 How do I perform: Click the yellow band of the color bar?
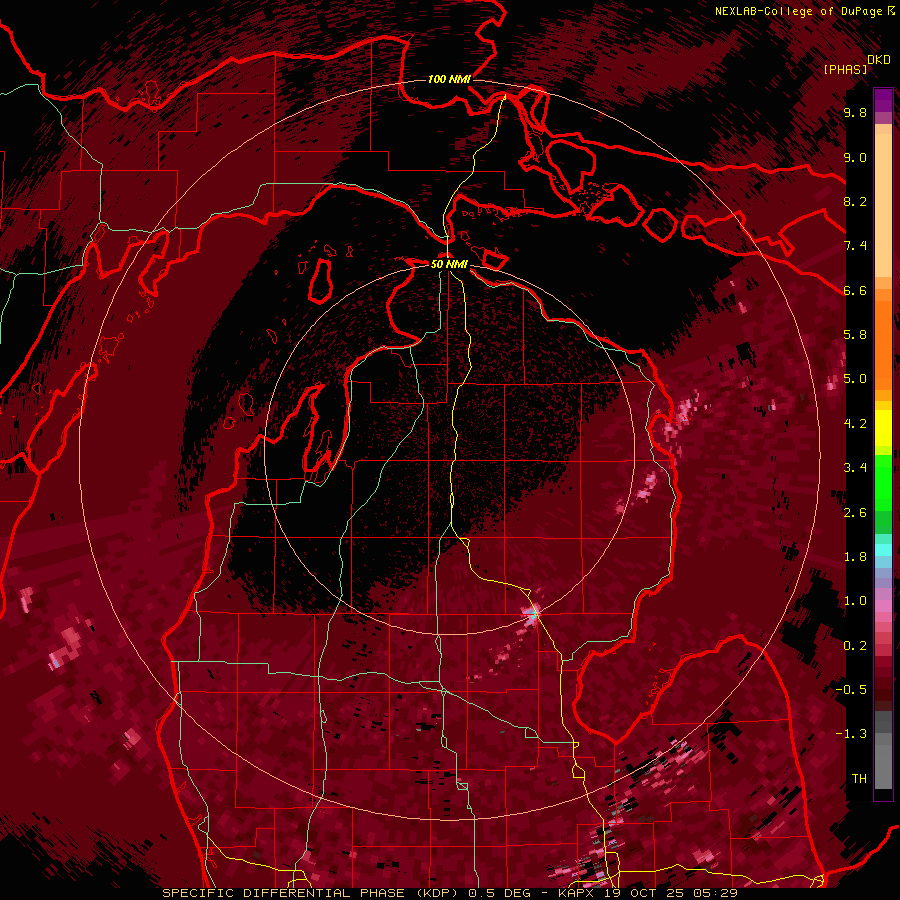[x=883, y=428]
